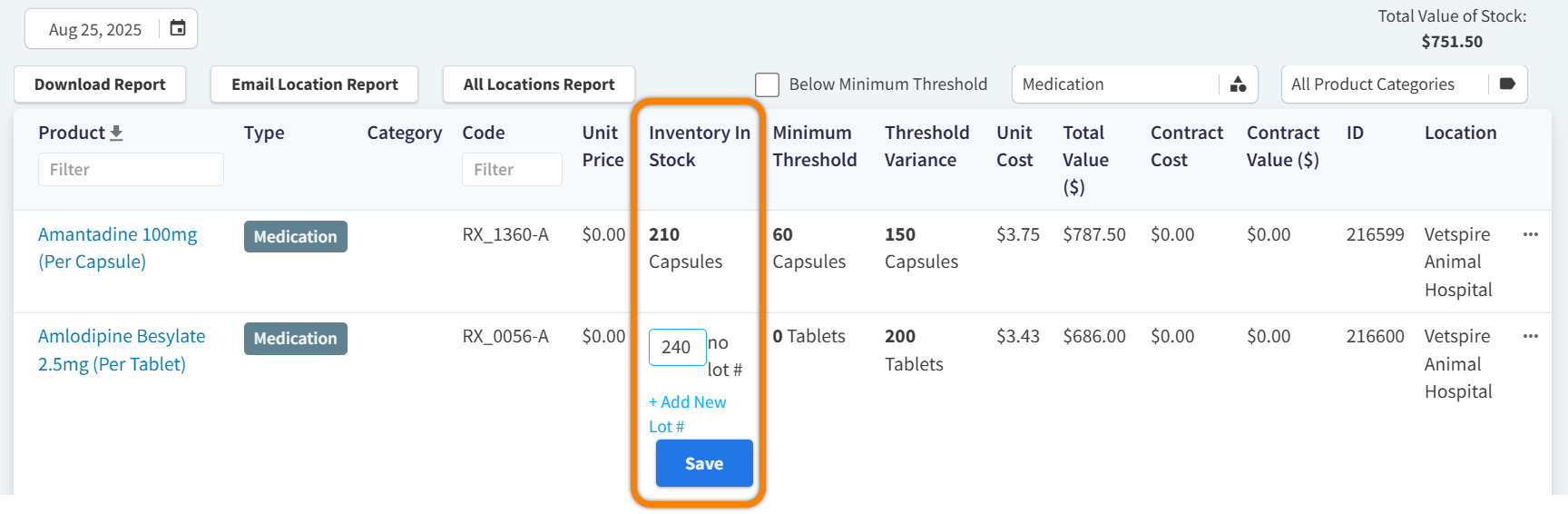Click the product type shapes icon
This screenshot has width=1568, height=514.
pos(1238,84)
